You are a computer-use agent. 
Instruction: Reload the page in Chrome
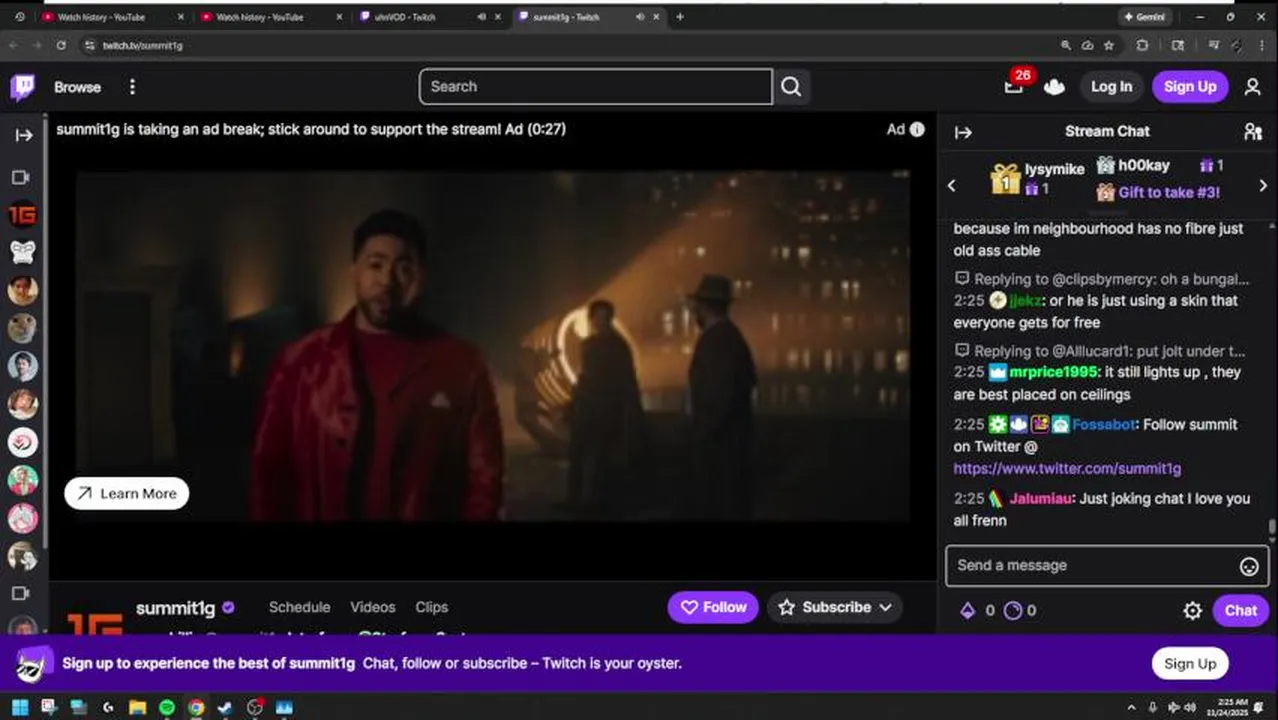(61, 45)
